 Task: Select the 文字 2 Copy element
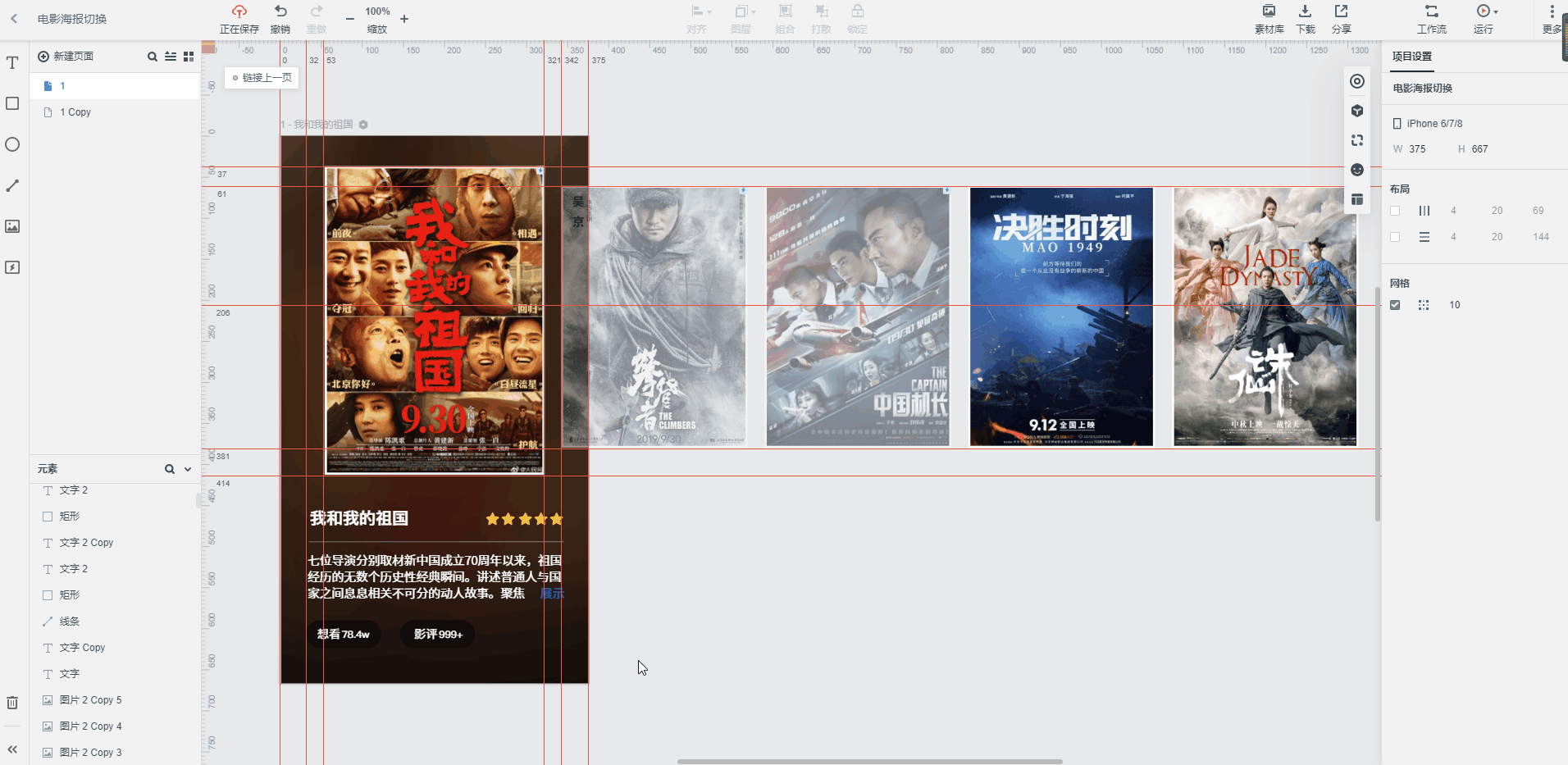click(x=115, y=543)
